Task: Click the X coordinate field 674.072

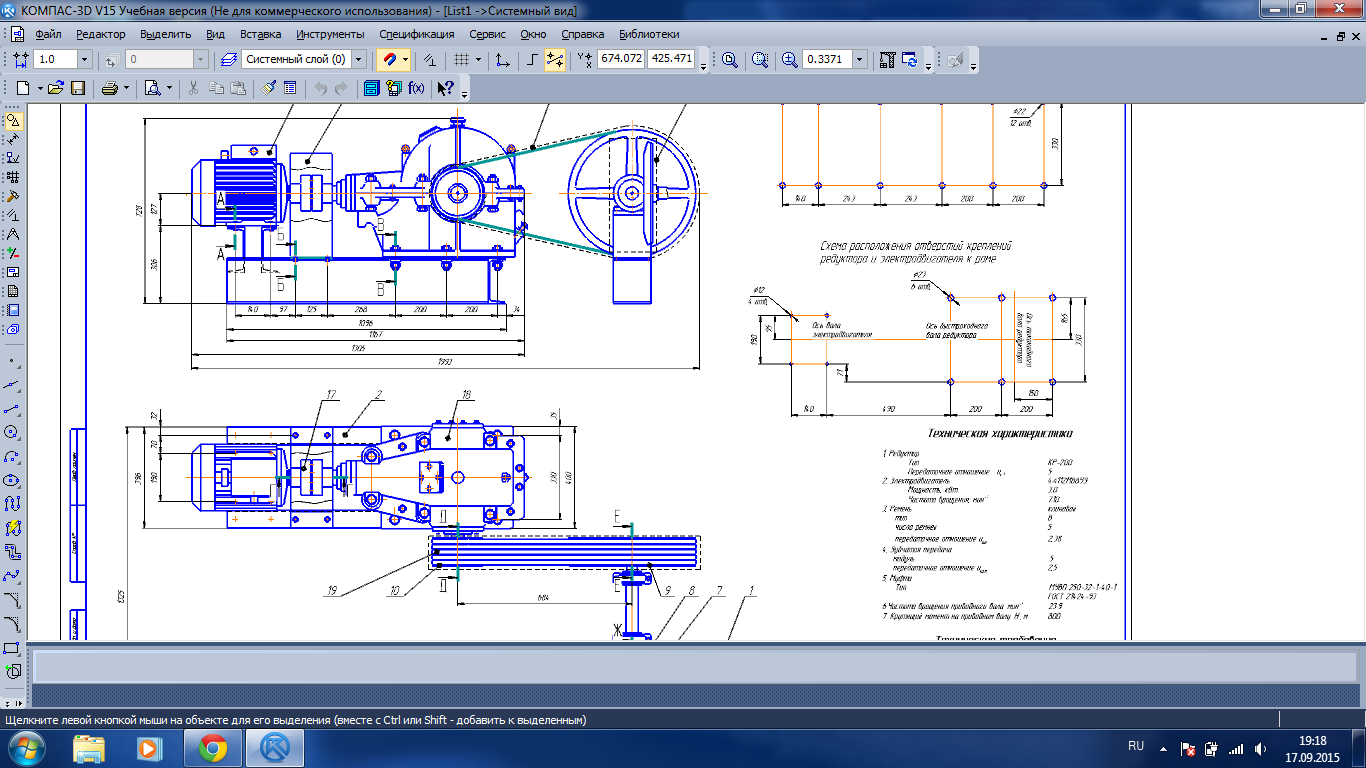Action: (621, 59)
